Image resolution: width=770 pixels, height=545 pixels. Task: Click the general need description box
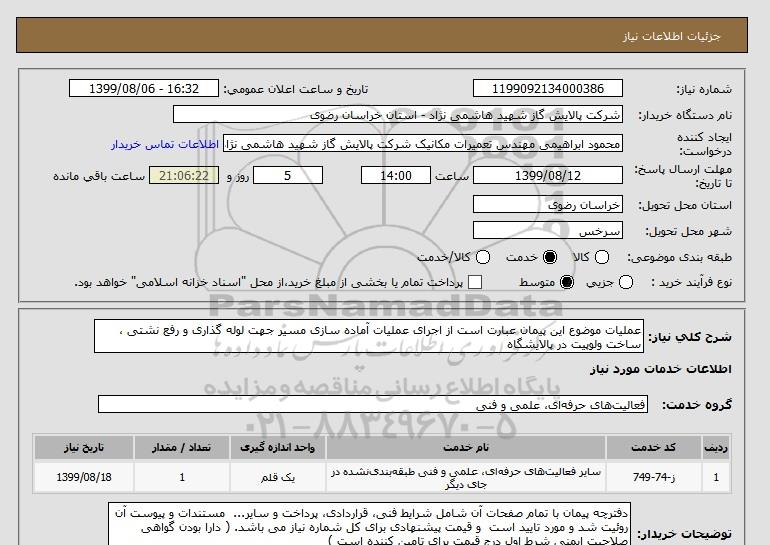tap(369, 337)
